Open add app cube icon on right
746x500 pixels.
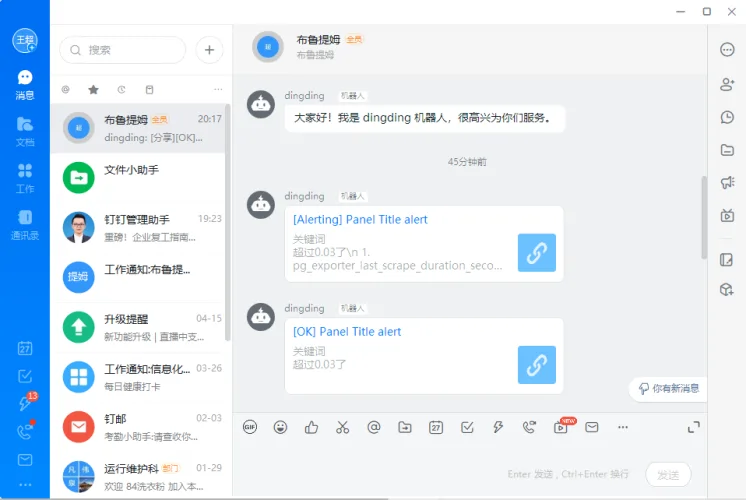click(727, 289)
